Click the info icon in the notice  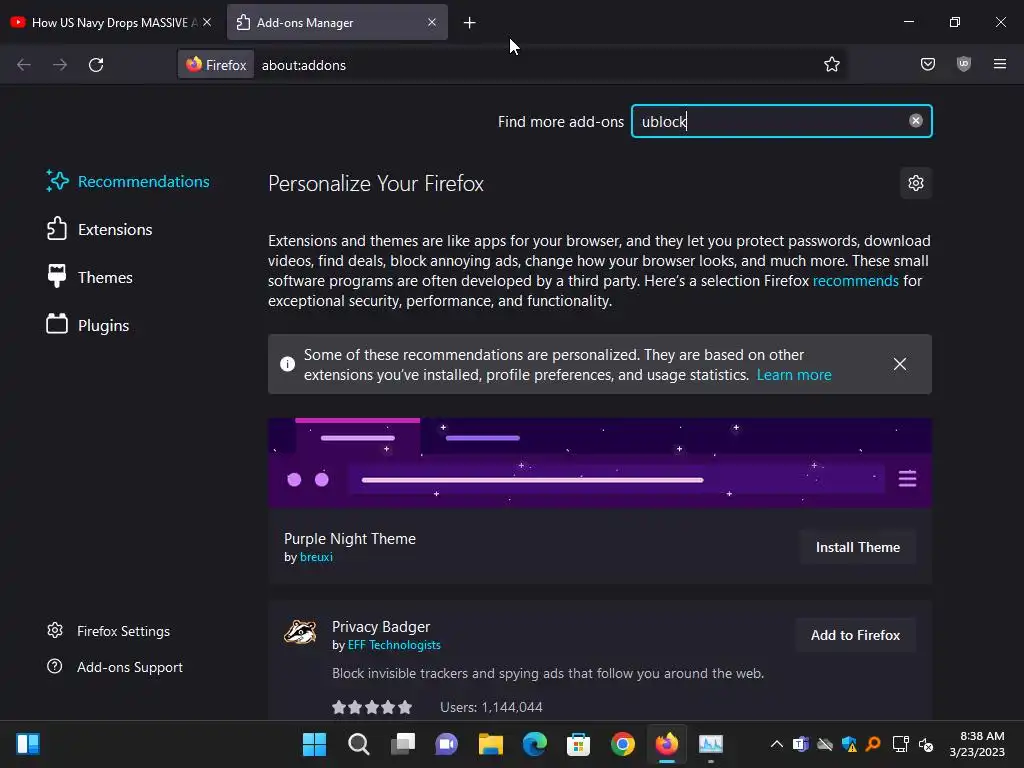pyautogui.click(x=287, y=364)
